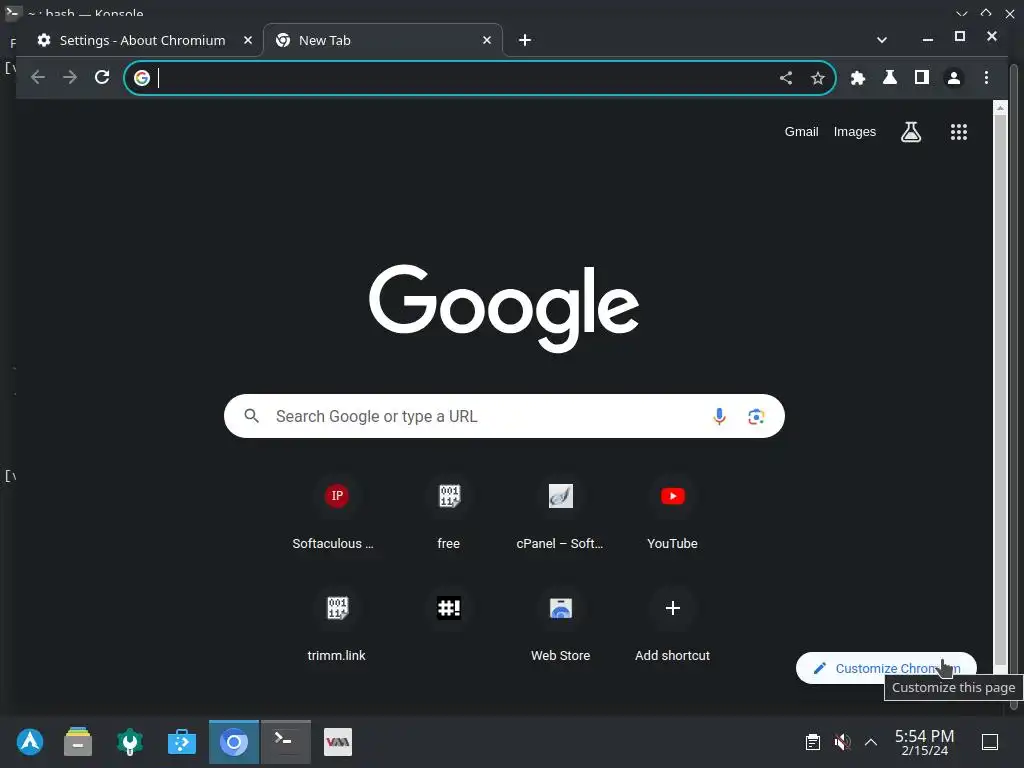Go back using the browser back arrow
Image resolution: width=1024 pixels, height=768 pixels.
(38, 78)
